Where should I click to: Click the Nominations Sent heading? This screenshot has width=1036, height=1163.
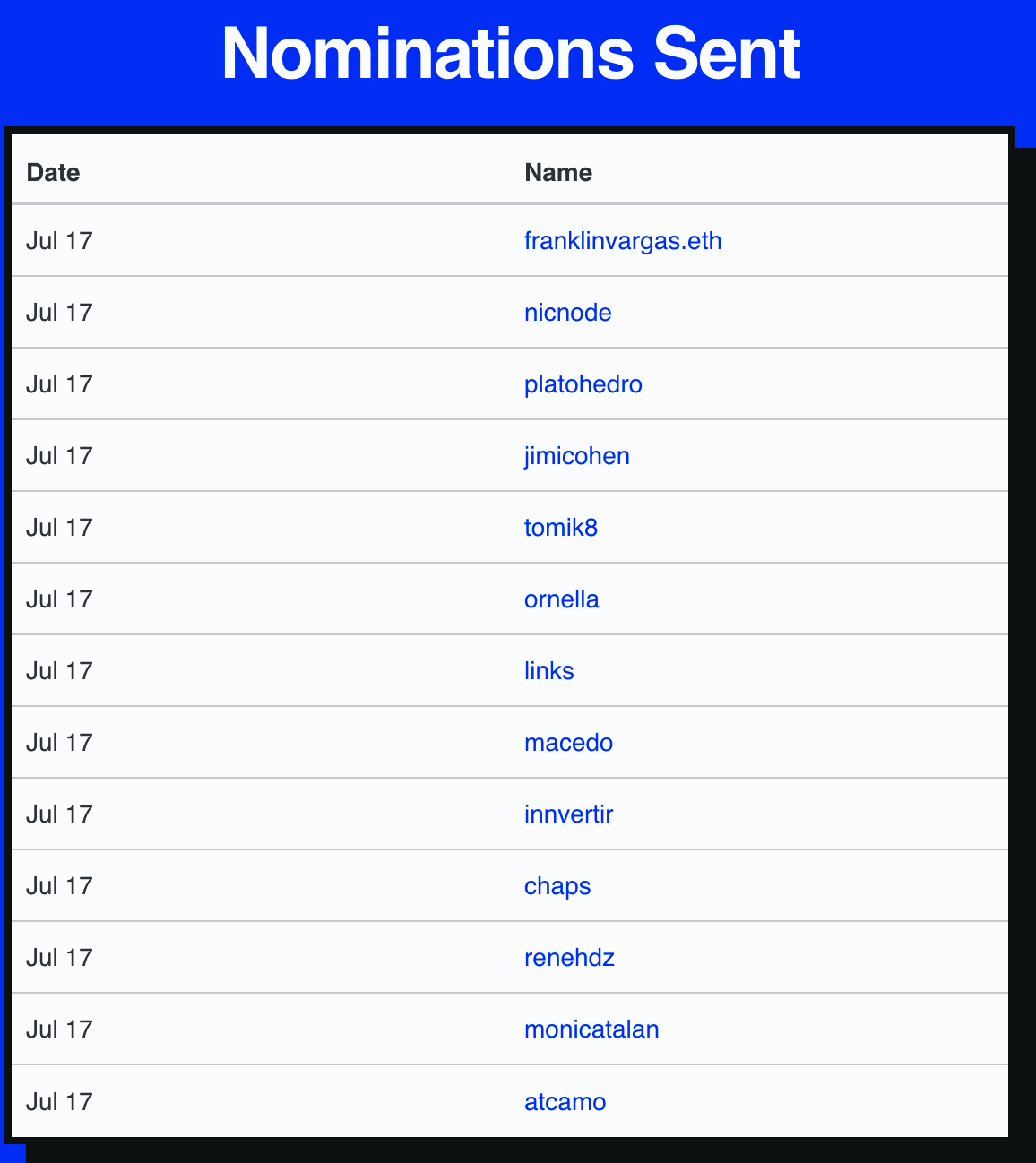coord(511,54)
